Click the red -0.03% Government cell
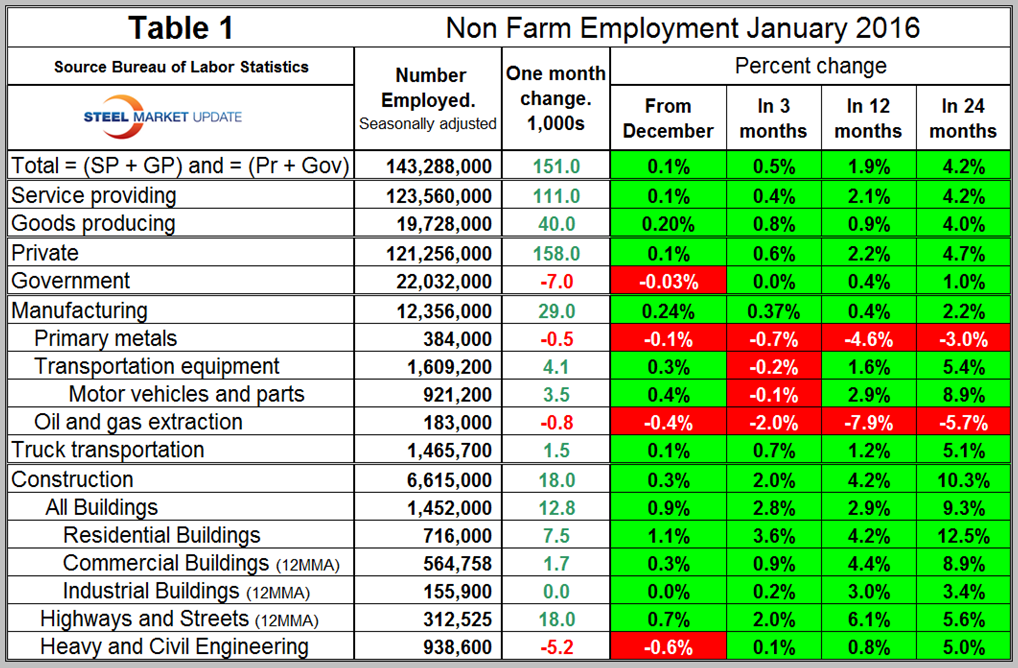This screenshot has height=668, width=1018. click(667, 281)
